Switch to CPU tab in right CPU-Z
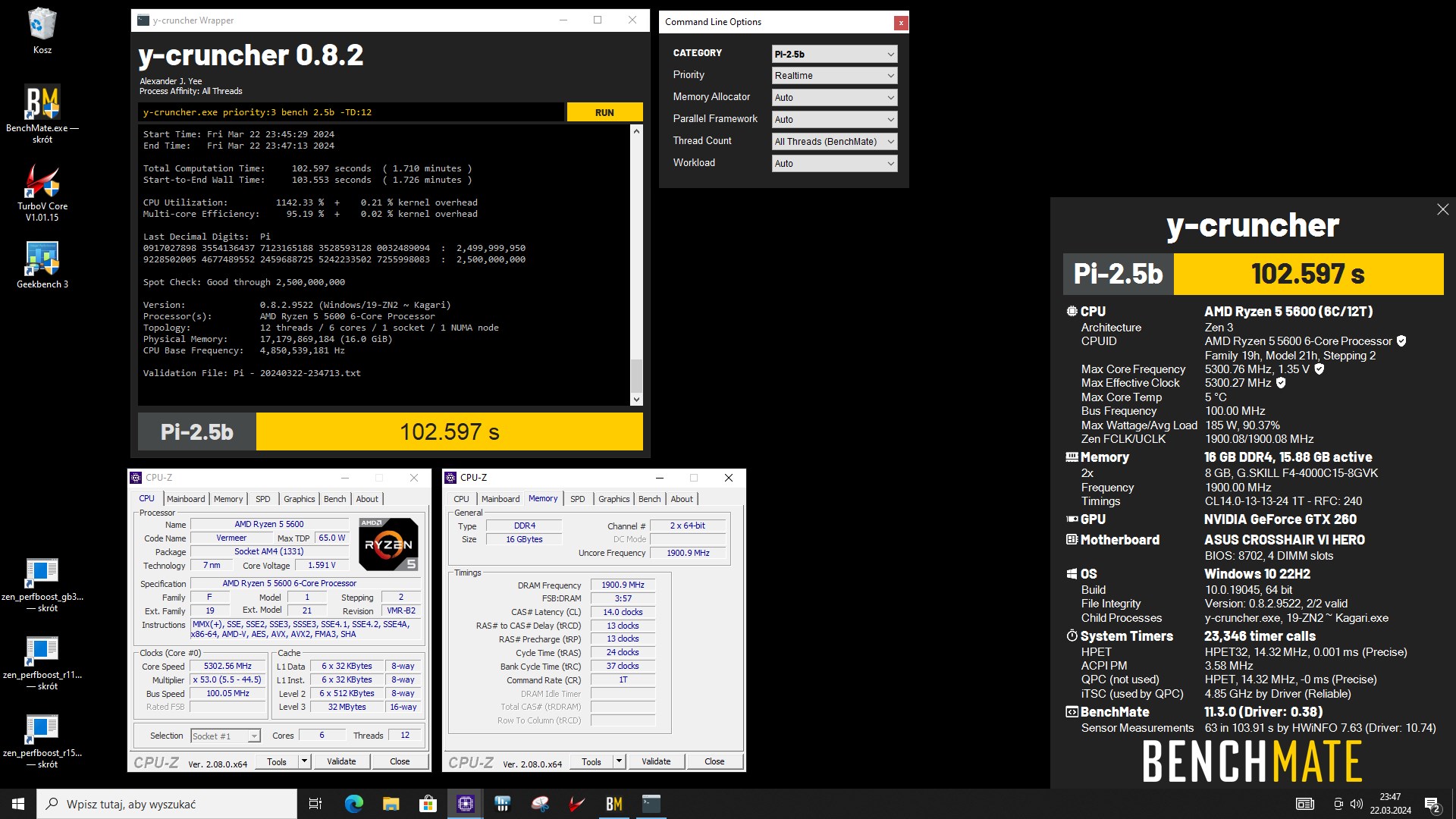The height and width of the screenshot is (819, 1456). 461,499
